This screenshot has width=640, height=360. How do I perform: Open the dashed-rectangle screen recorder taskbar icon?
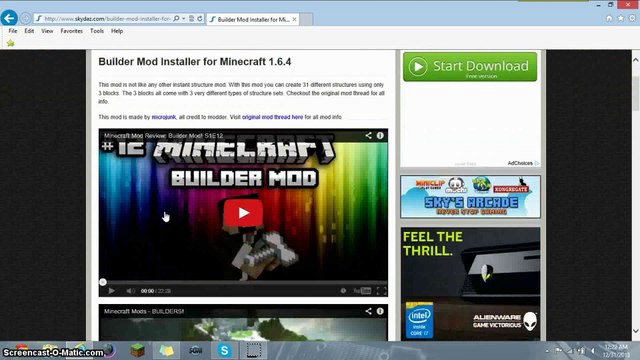[253, 350]
